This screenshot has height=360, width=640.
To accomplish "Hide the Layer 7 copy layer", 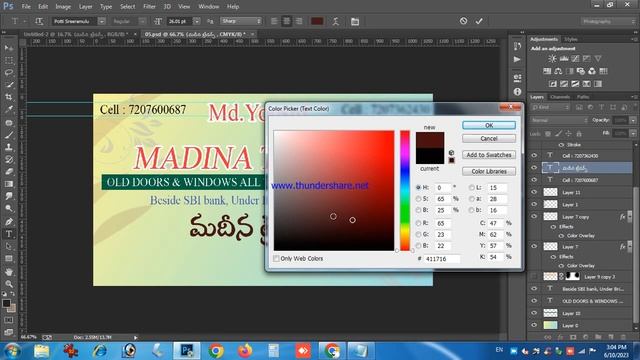I will [x=534, y=216].
